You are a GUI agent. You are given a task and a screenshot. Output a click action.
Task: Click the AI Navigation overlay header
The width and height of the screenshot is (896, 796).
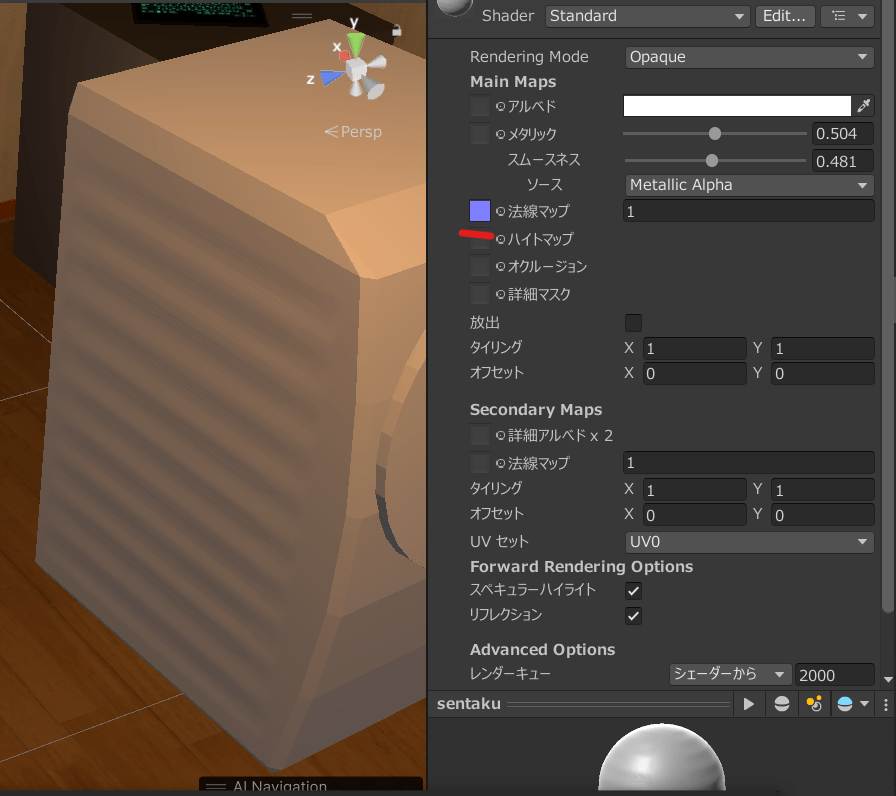tap(311, 785)
